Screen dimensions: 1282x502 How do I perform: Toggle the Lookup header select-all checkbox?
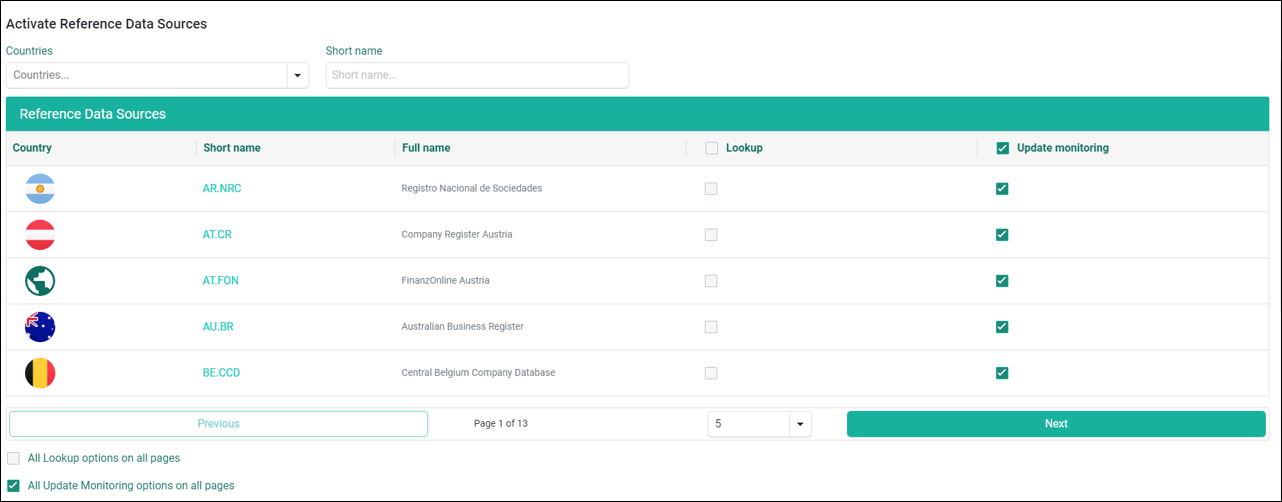point(712,148)
